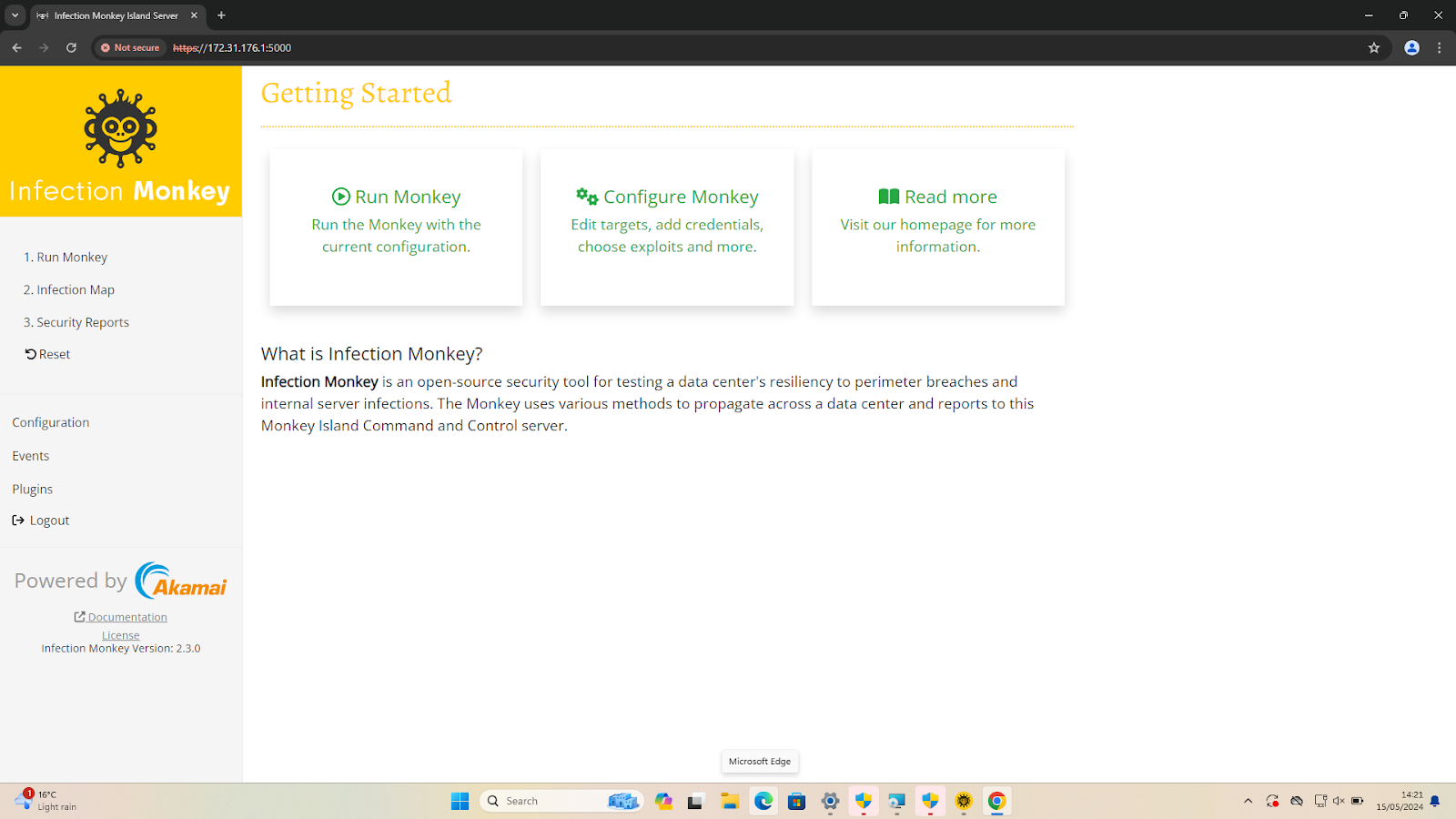Click the volume muted tray icon
Screen dimensions: 1456x819
1339,801
